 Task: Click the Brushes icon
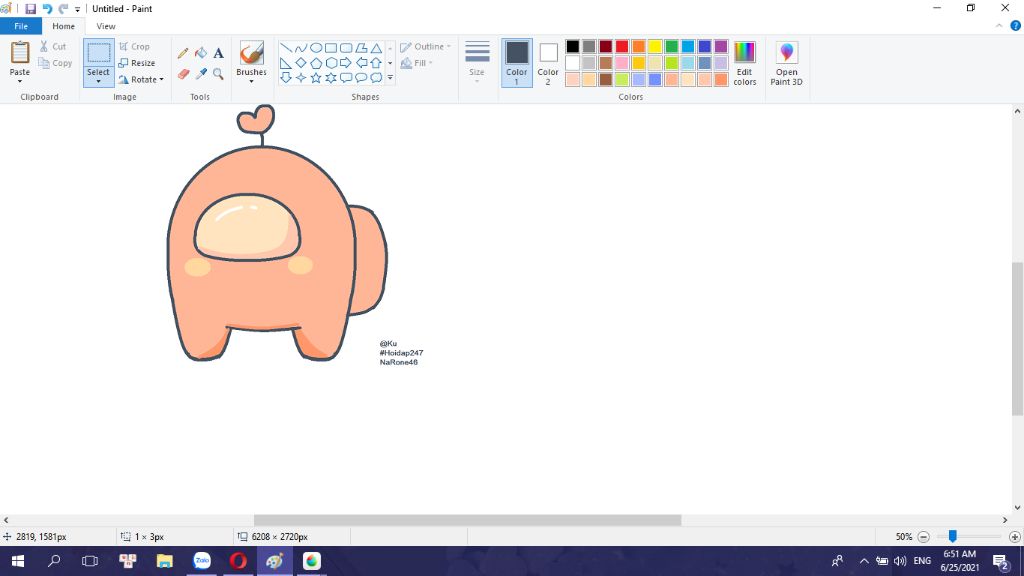[251, 53]
